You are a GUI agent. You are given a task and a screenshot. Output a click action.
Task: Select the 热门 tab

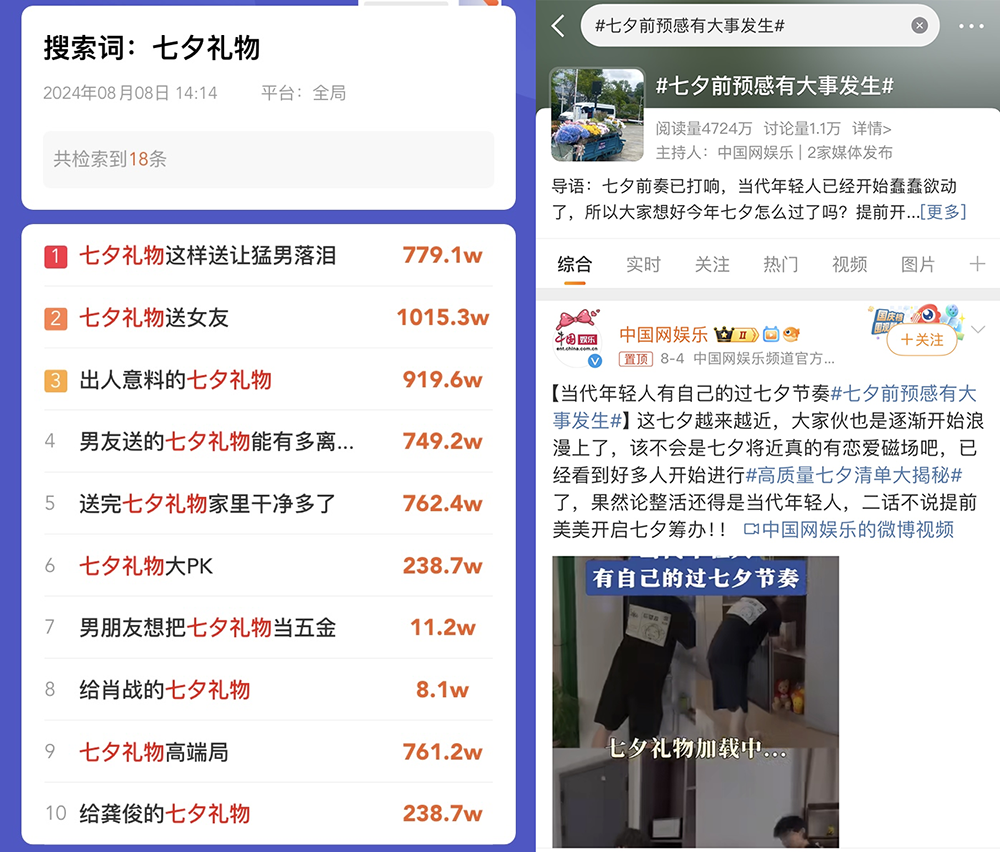pos(781,264)
